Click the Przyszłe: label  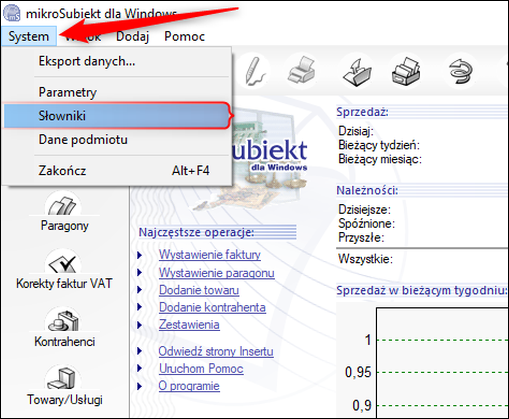click(361, 237)
